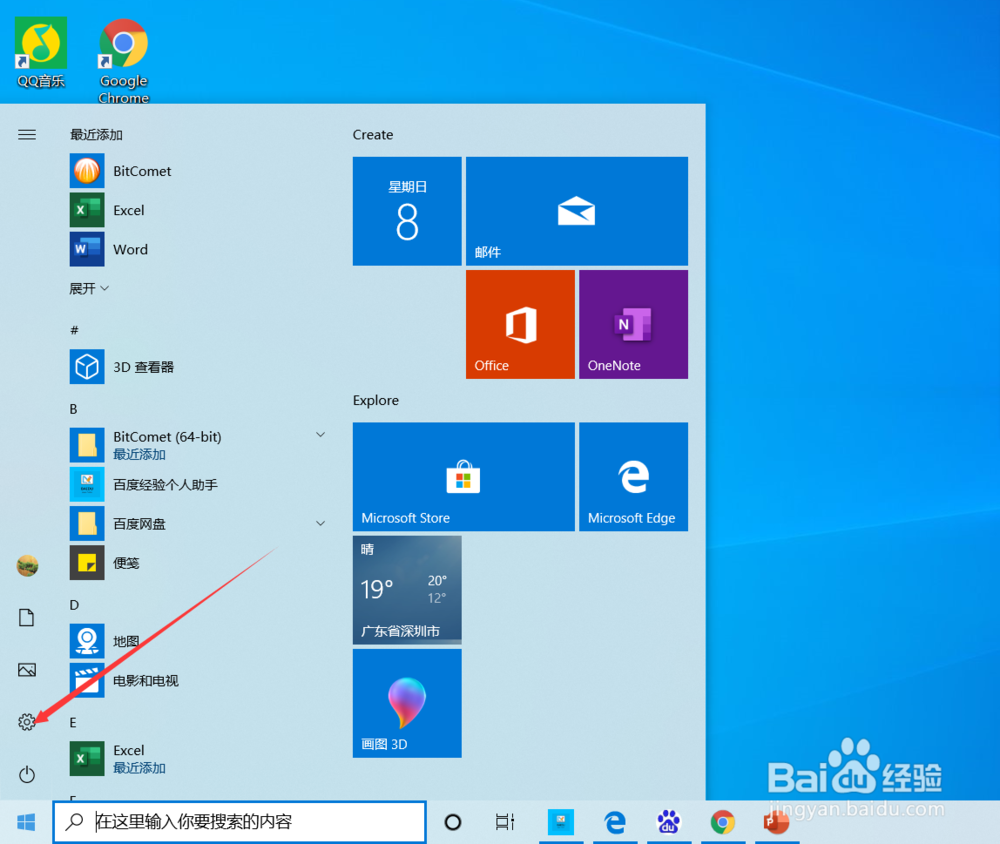This screenshot has width=1000, height=844.
Task: Open the 邮件 mail tile
Action: click(577, 211)
